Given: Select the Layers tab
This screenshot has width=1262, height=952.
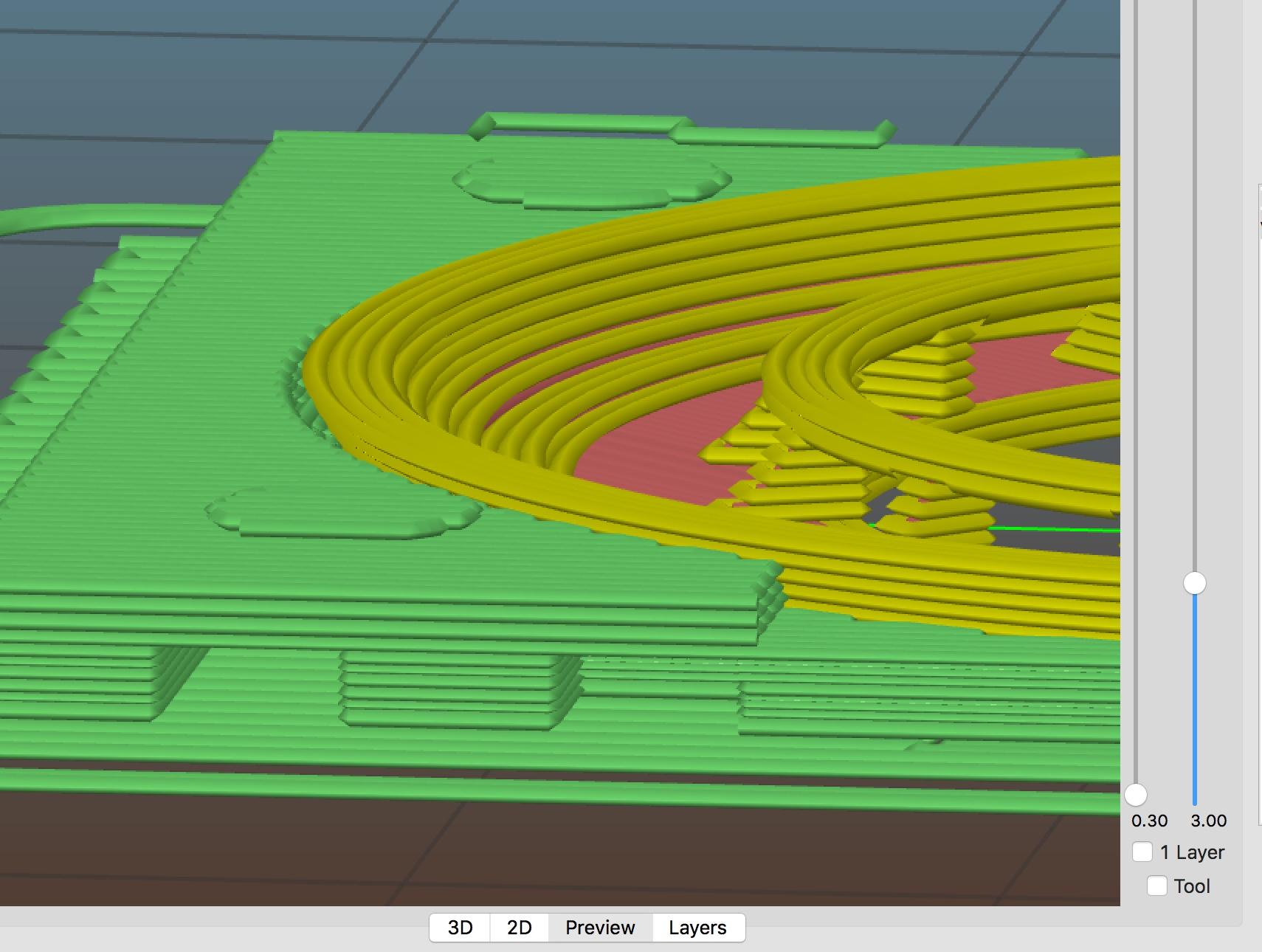Looking at the screenshot, I should 697,928.
